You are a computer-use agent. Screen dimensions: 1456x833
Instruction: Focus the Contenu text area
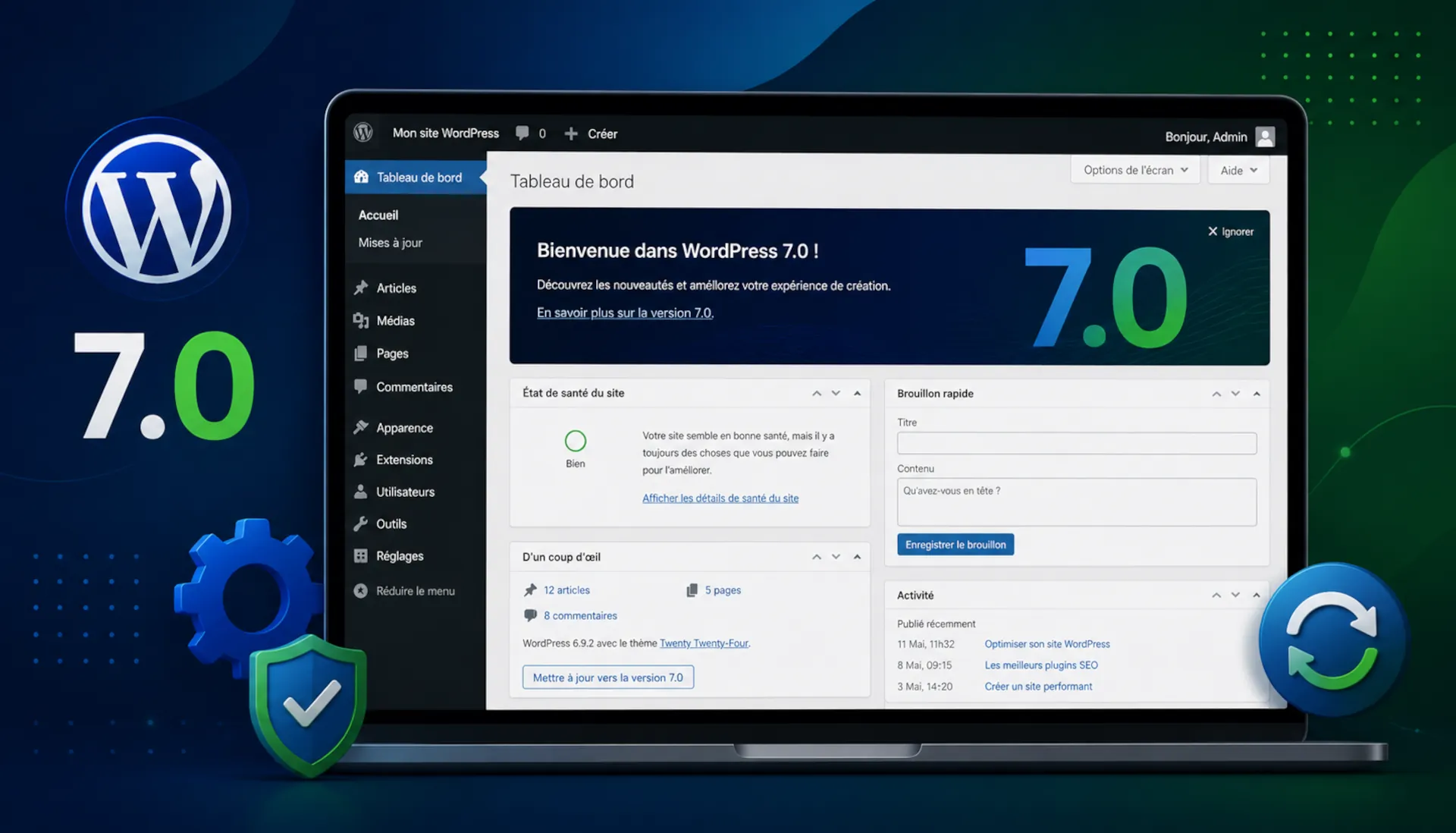pyautogui.click(x=1077, y=501)
